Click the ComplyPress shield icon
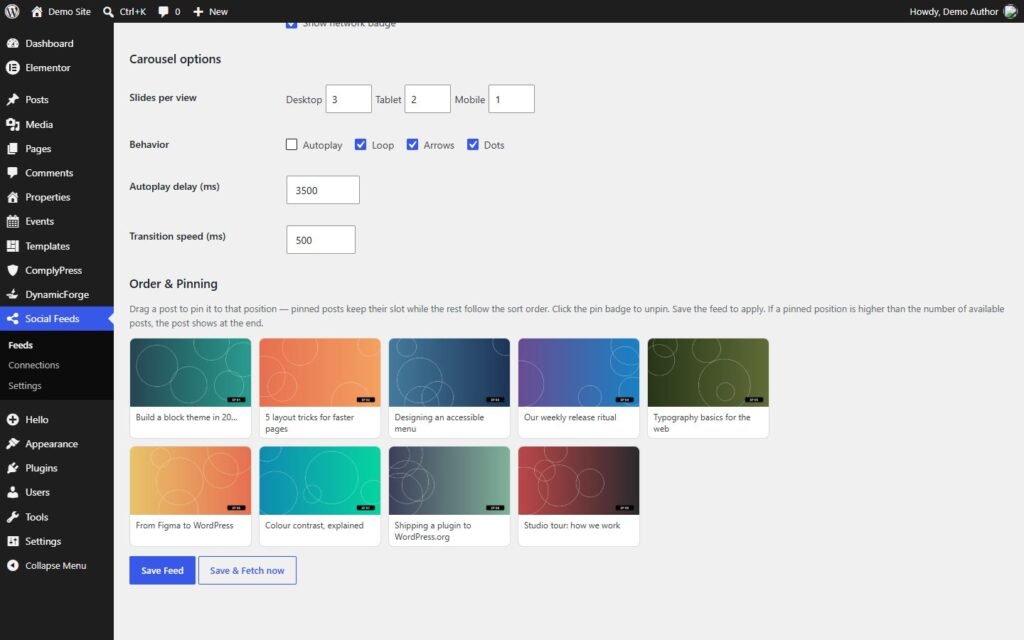Viewport: 1024px width, 640px height. [12, 270]
